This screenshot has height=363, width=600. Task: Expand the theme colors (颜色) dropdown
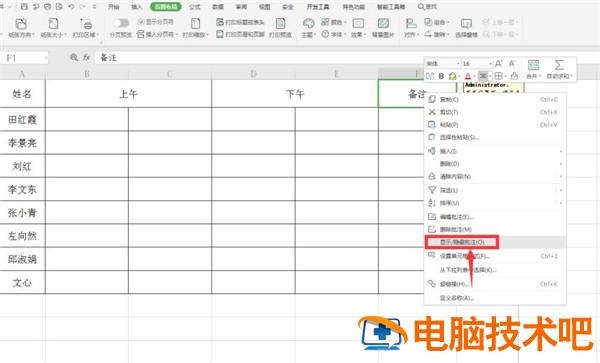tap(345, 22)
